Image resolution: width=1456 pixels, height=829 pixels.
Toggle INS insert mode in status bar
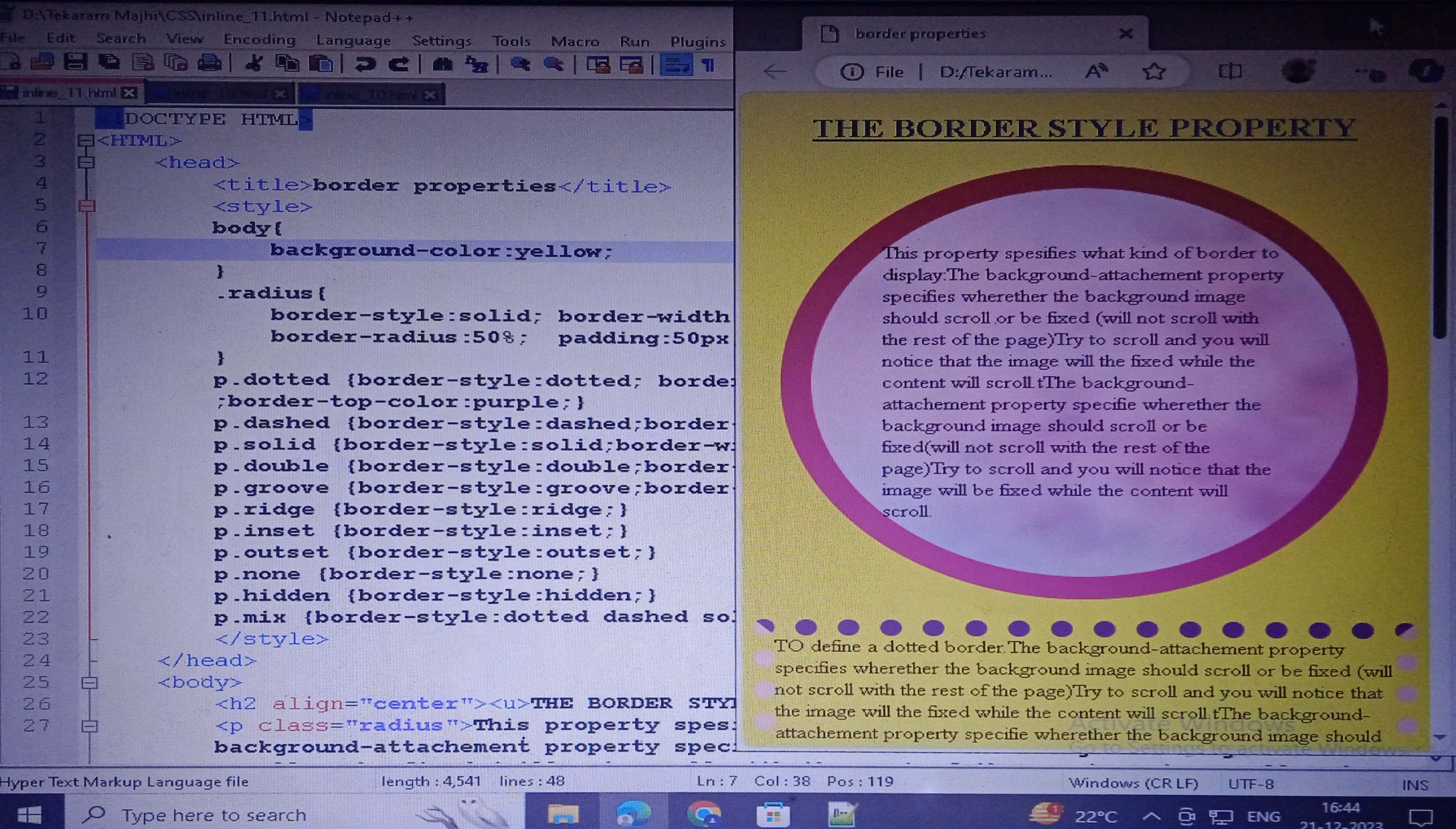[x=1415, y=785]
